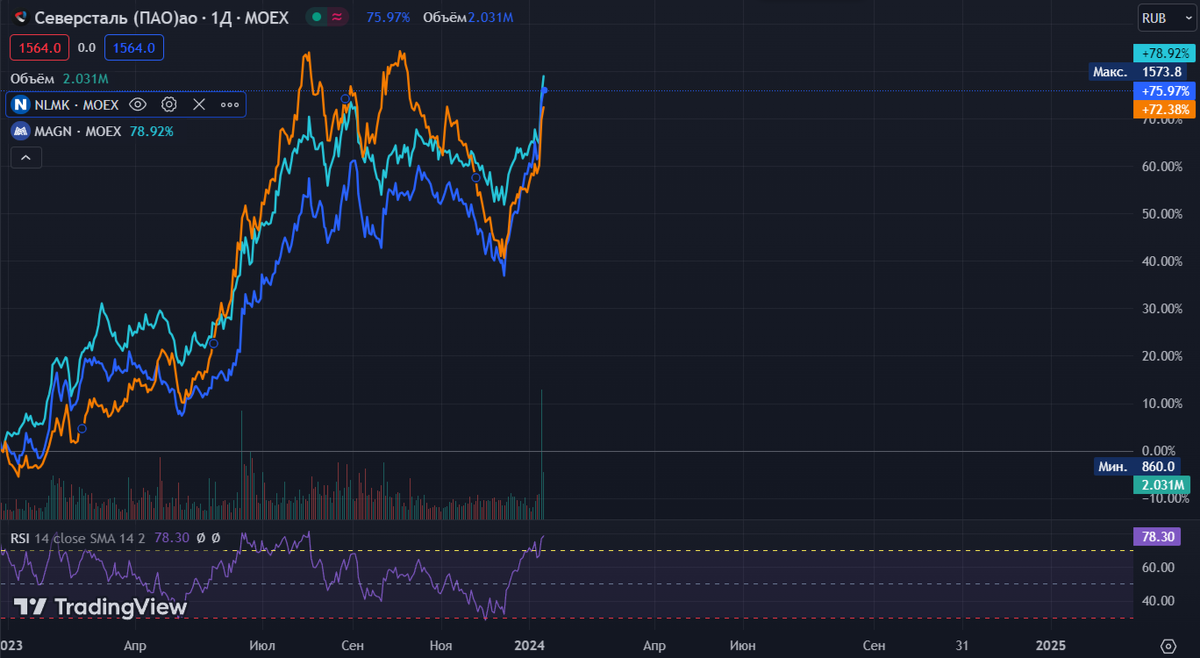Open NLMK more options menu
Image resolution: width=1200 pixels, height=658 pixels.
(x=230, y=104)
